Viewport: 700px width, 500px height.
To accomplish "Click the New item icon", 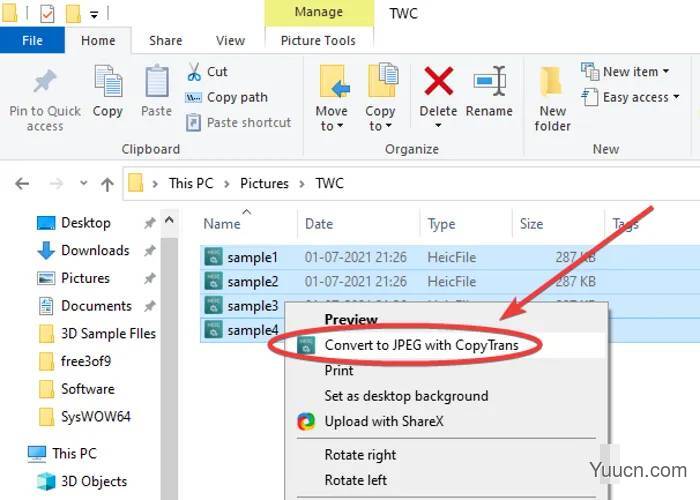I will [590, 71].
